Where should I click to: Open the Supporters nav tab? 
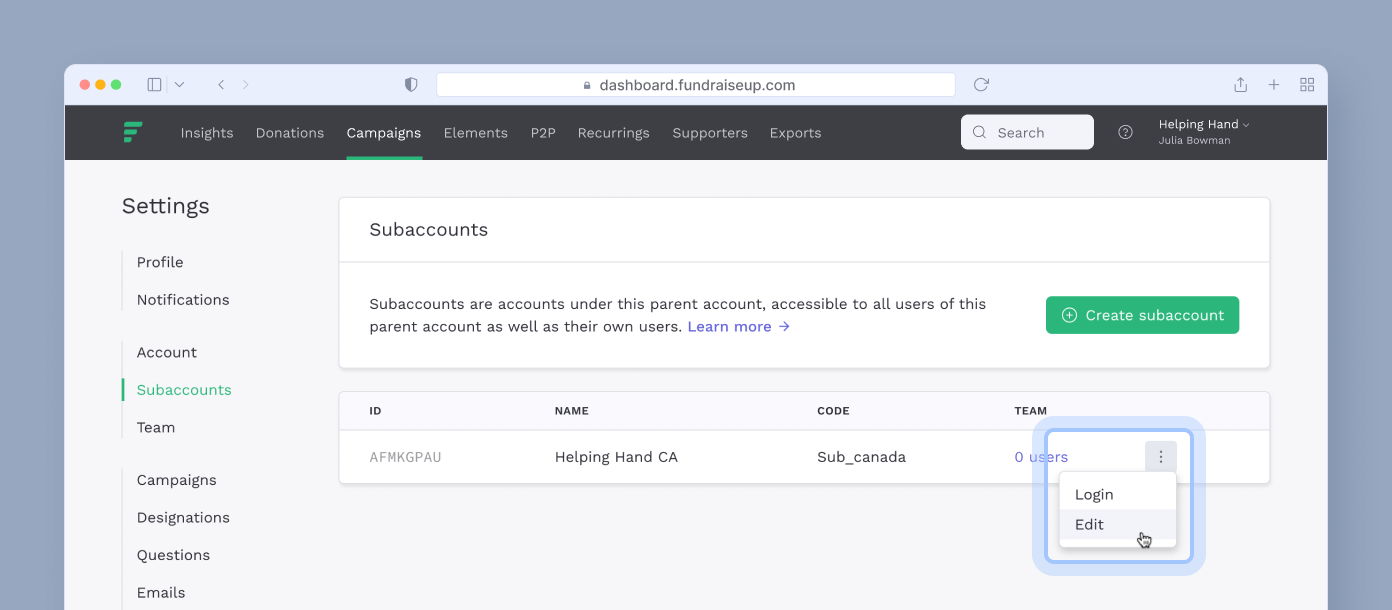710,133
